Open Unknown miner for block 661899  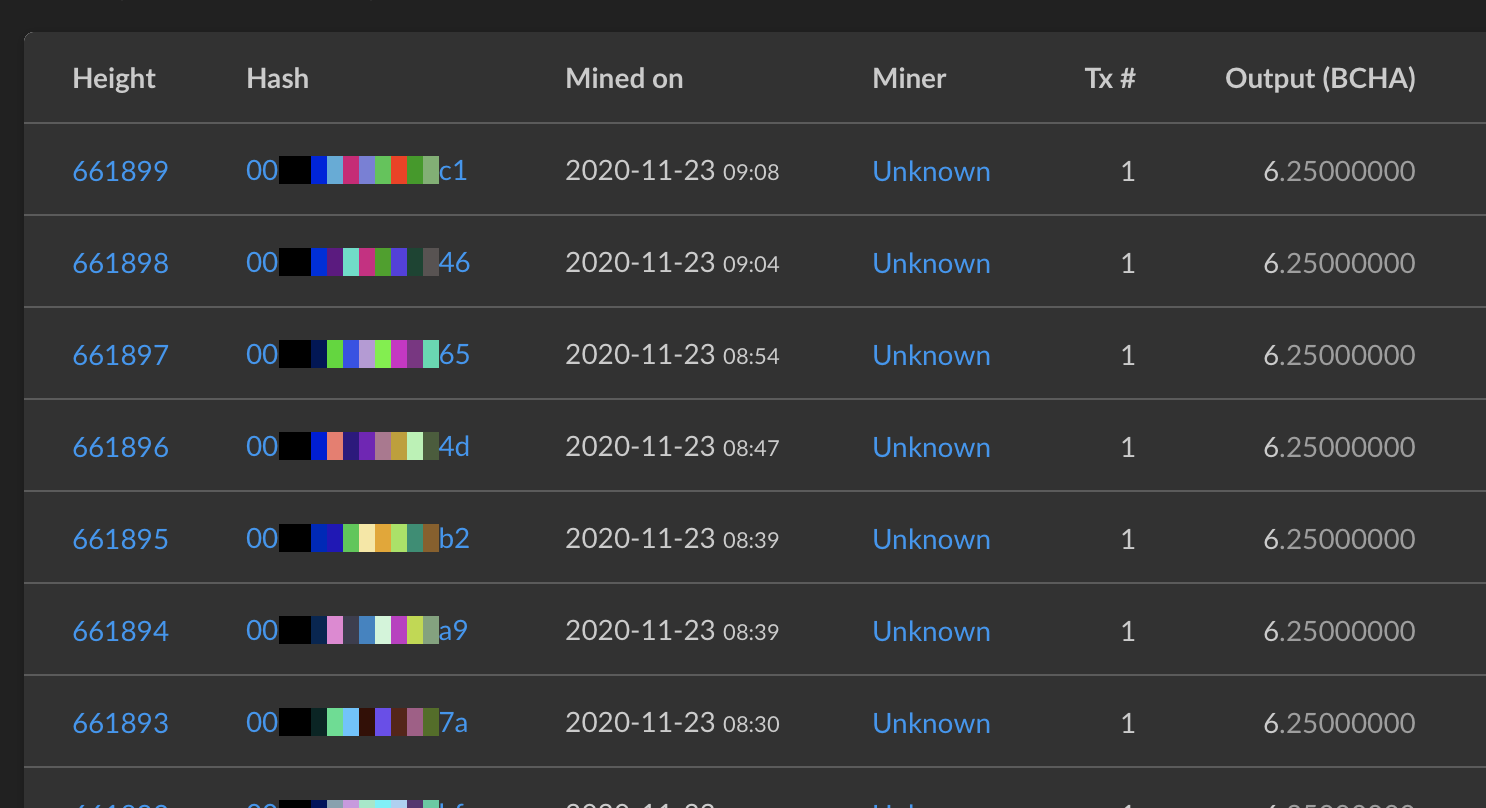(x=931, y=171)
